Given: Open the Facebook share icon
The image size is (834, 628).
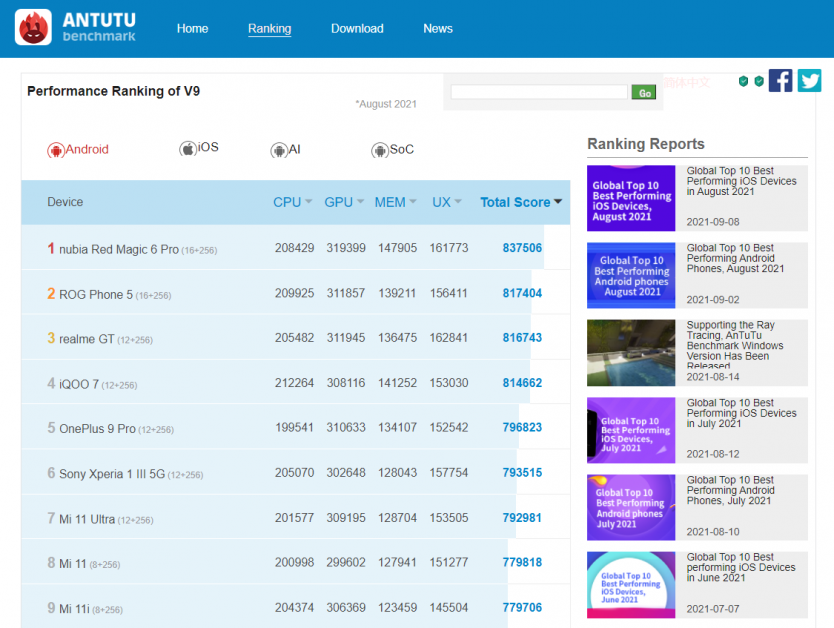Looking at the screenshot, I should point(781,81).
